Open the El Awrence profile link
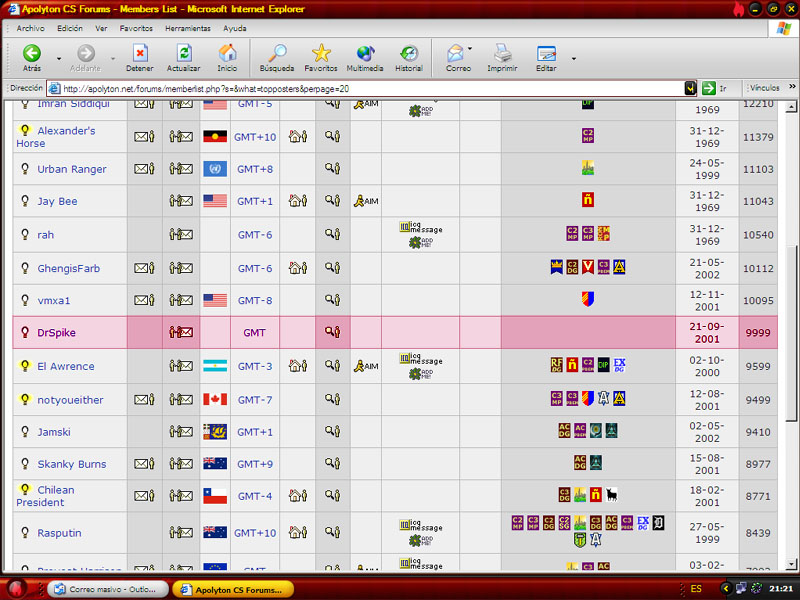This screenshot has width=800, height=600. click(x=66, y=366)
